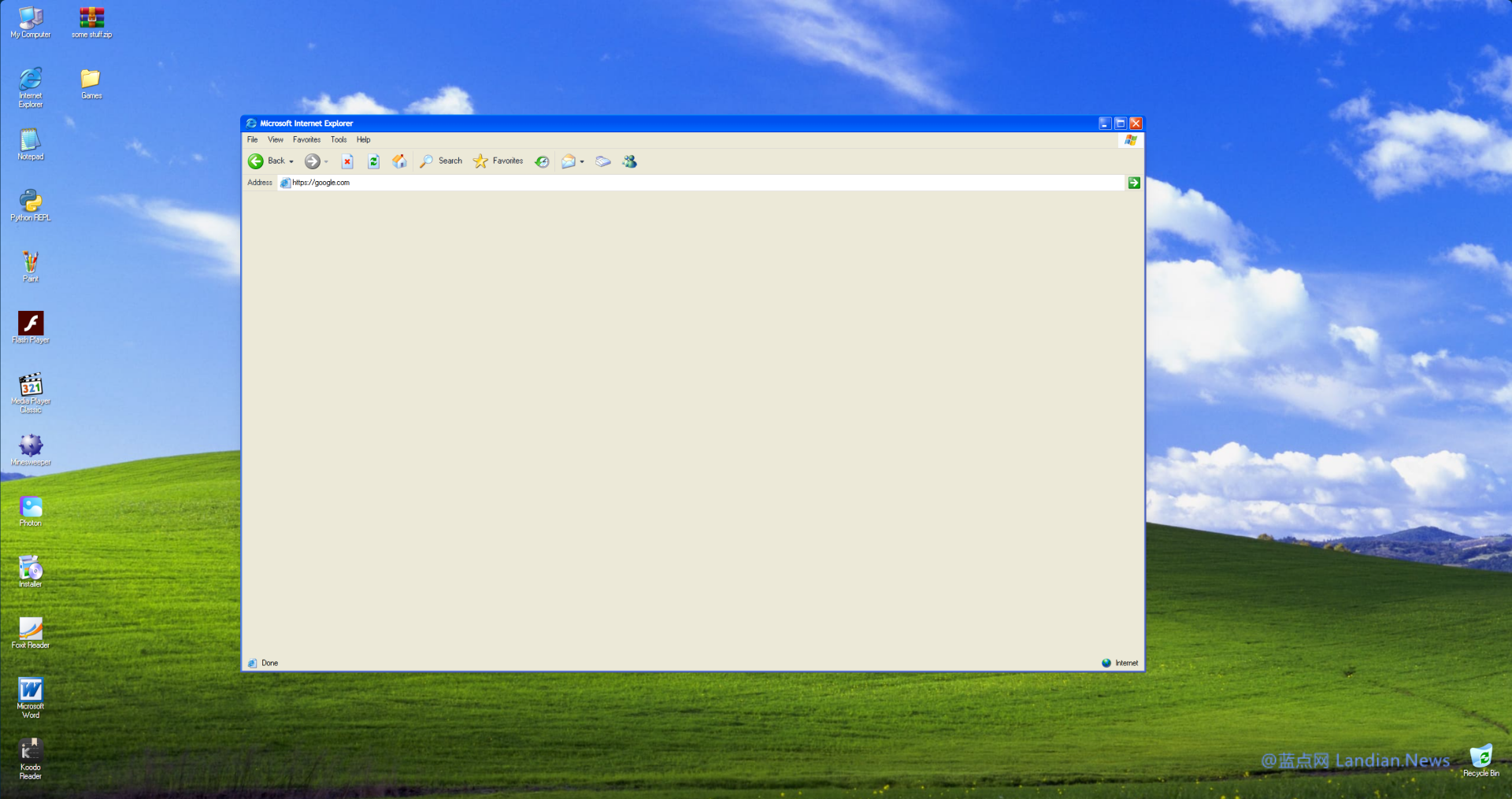Refresh the page in Internet Explorer
Screen dimensions: 1512x799
click(374, 161)
